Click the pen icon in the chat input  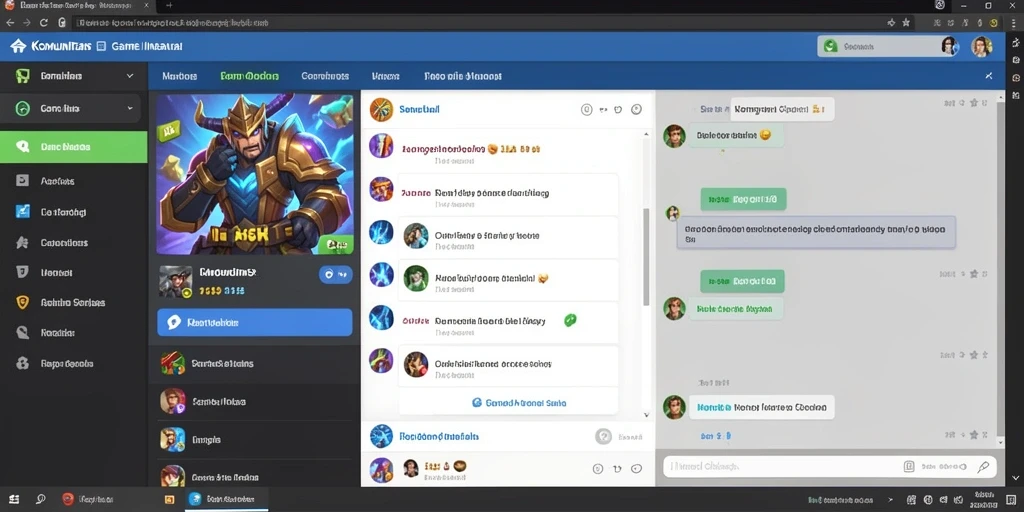[983, 466]
